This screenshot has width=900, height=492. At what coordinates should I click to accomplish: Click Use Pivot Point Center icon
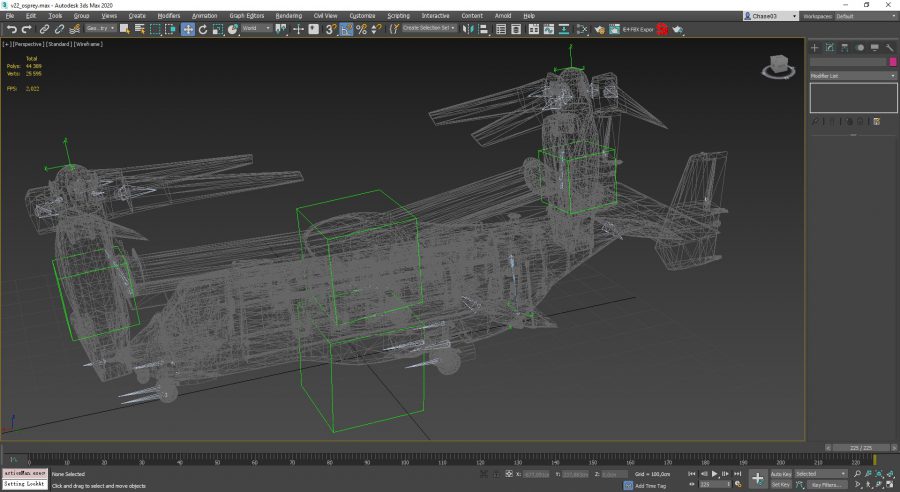coord(281,29)
